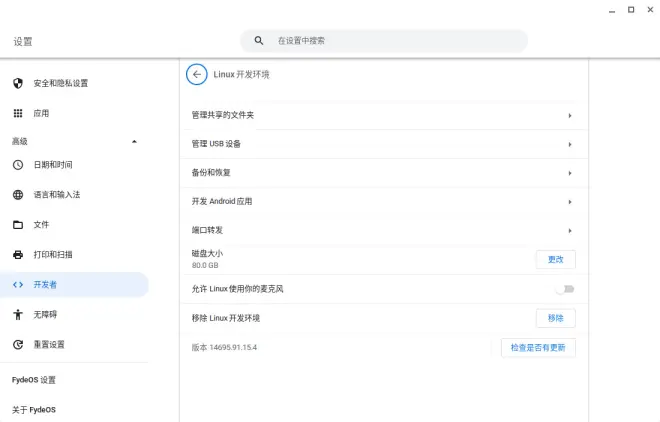The height and width of the screenshot is (422, 660).
Task: Click the printer icon for 打印和扫描
Action: click(18, 255)
